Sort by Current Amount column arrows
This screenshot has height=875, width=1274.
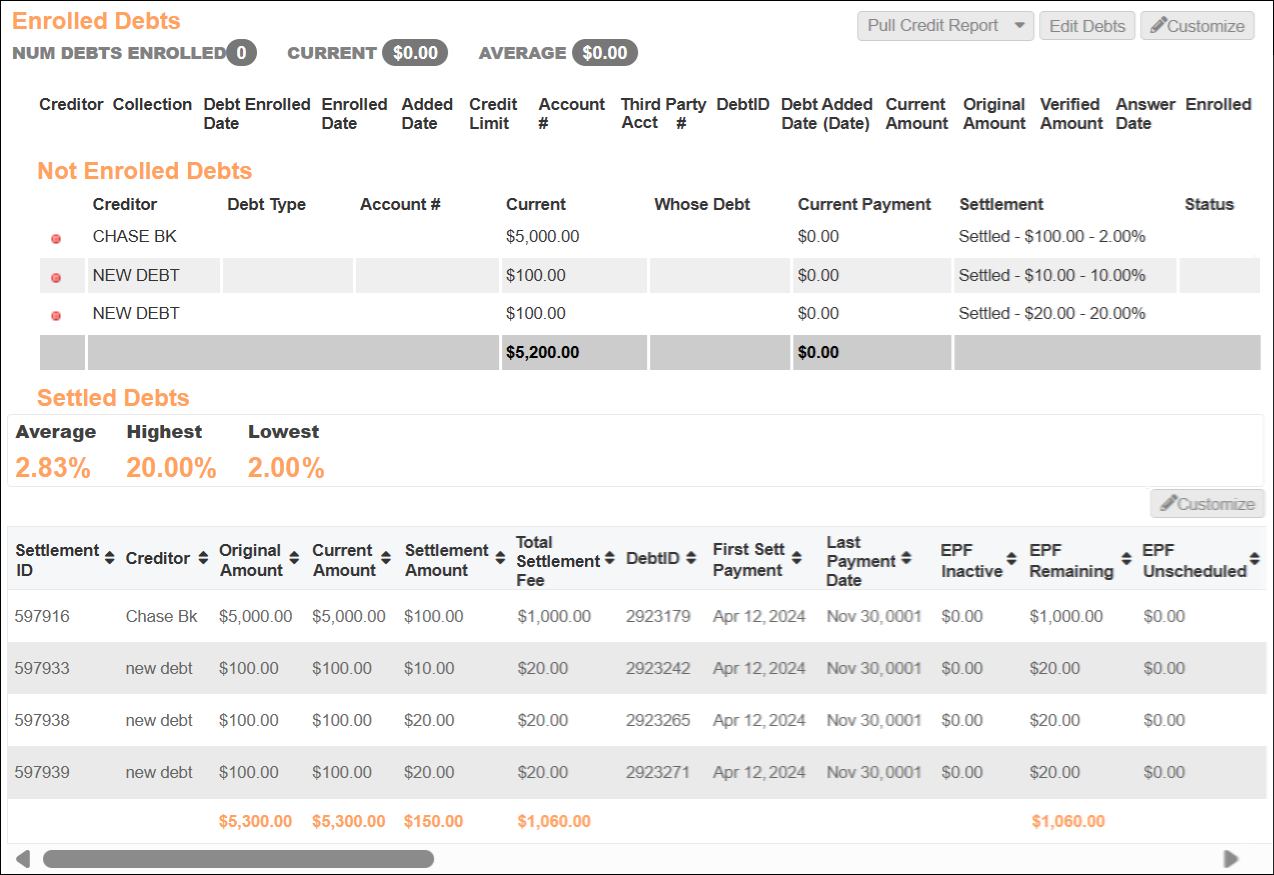pos(388,559)
